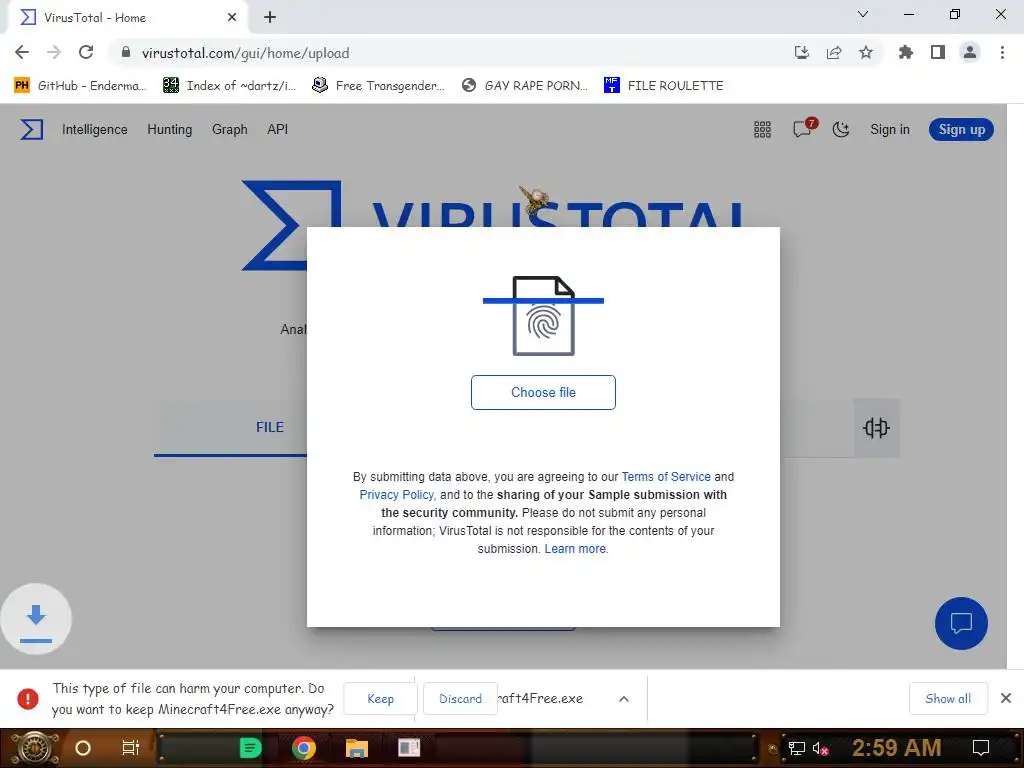Open Cortana circle on taskbar
Viewport: 1024px width, 768px height.
[83, 748]
